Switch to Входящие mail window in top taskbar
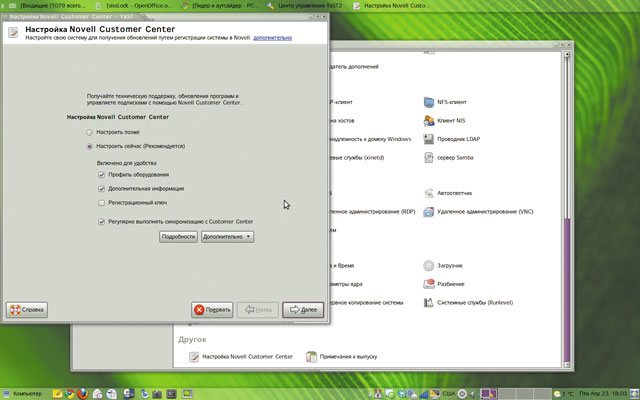The image size is (640, 400). (x=48, y=6)
